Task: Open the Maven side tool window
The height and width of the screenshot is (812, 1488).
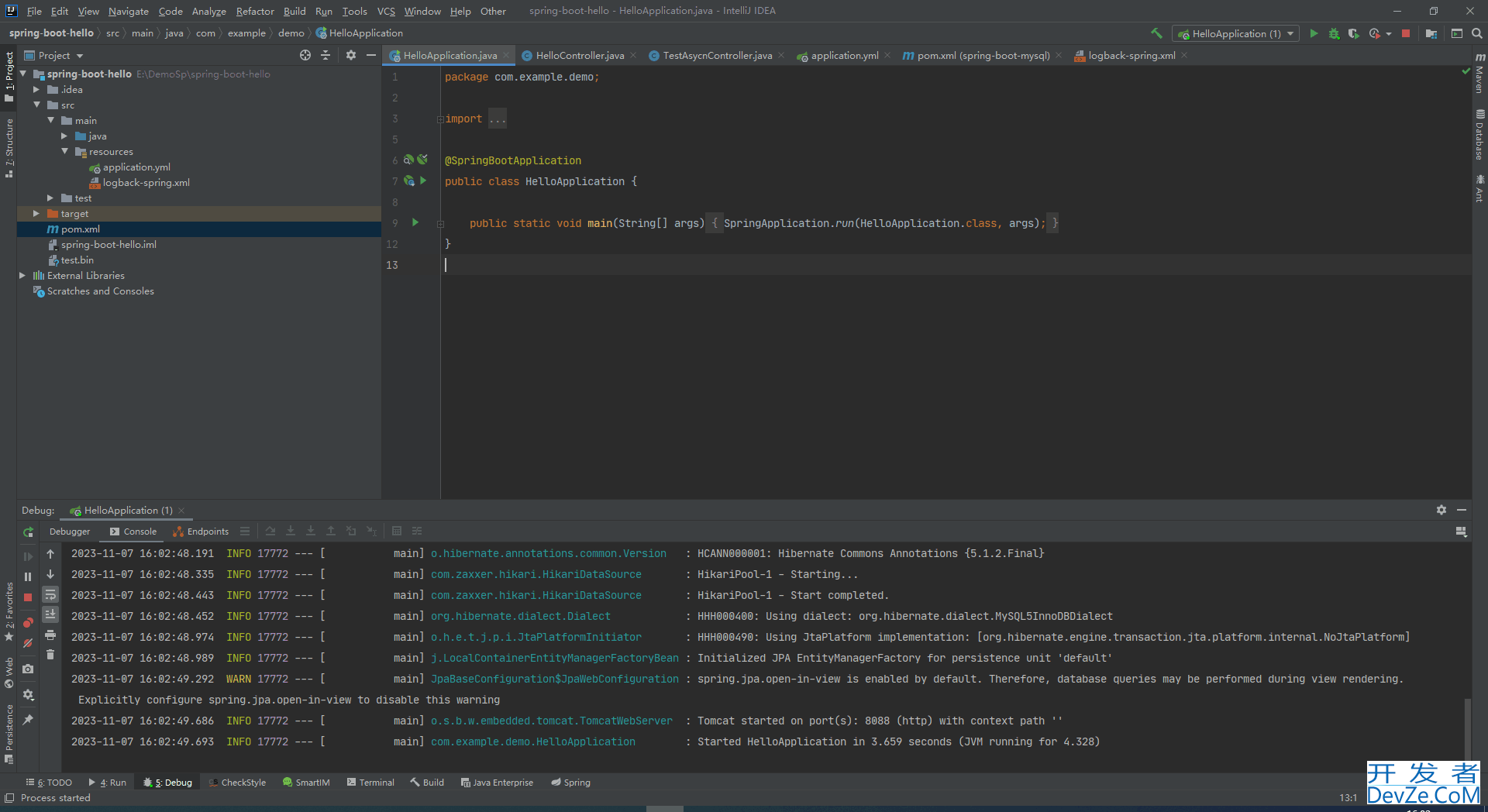Action: 1479,74
